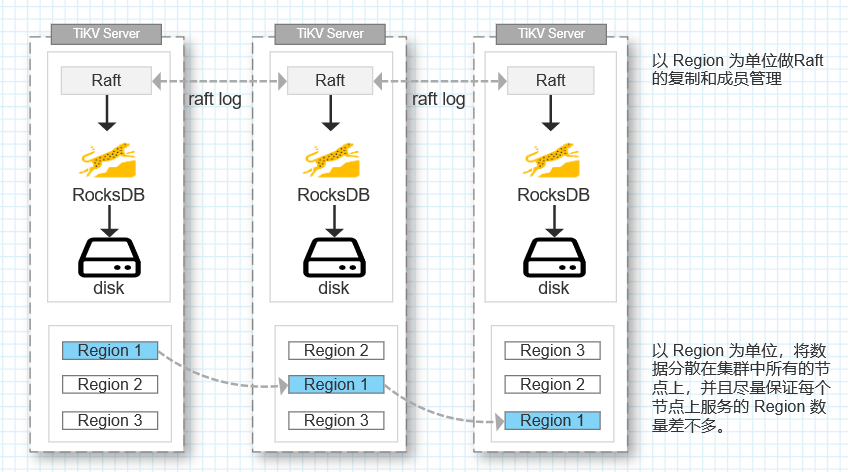Click the 'disk' label in the first server
The width and height of the screenshot is (848, 472).
point(109,288)
